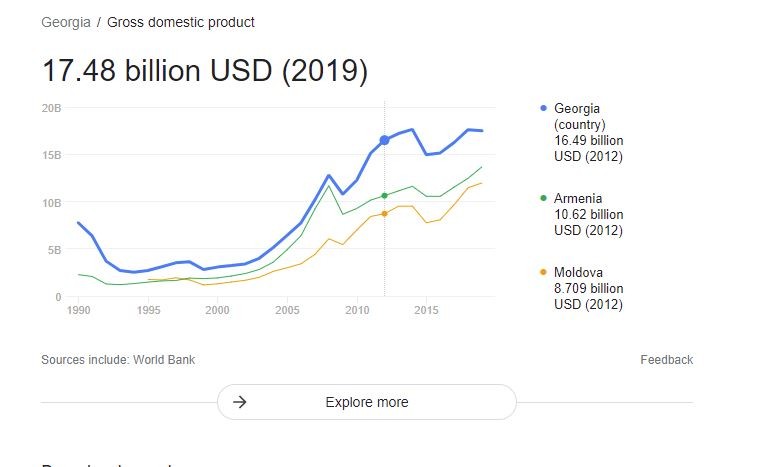Click the 17.48 billion USD (2019) headline

pos(205,71)
